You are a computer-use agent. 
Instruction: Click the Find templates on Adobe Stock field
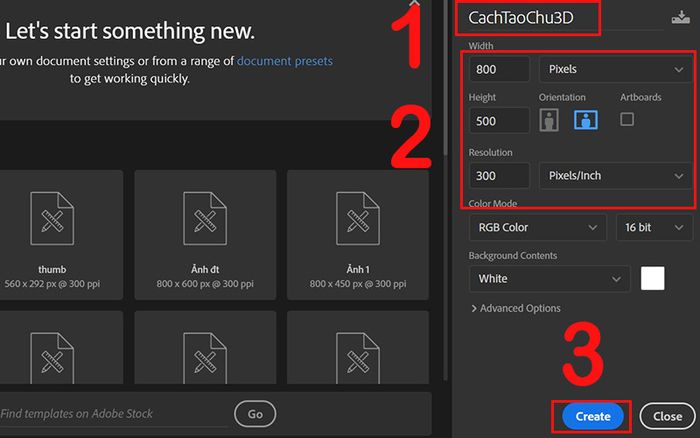[114, 414]
